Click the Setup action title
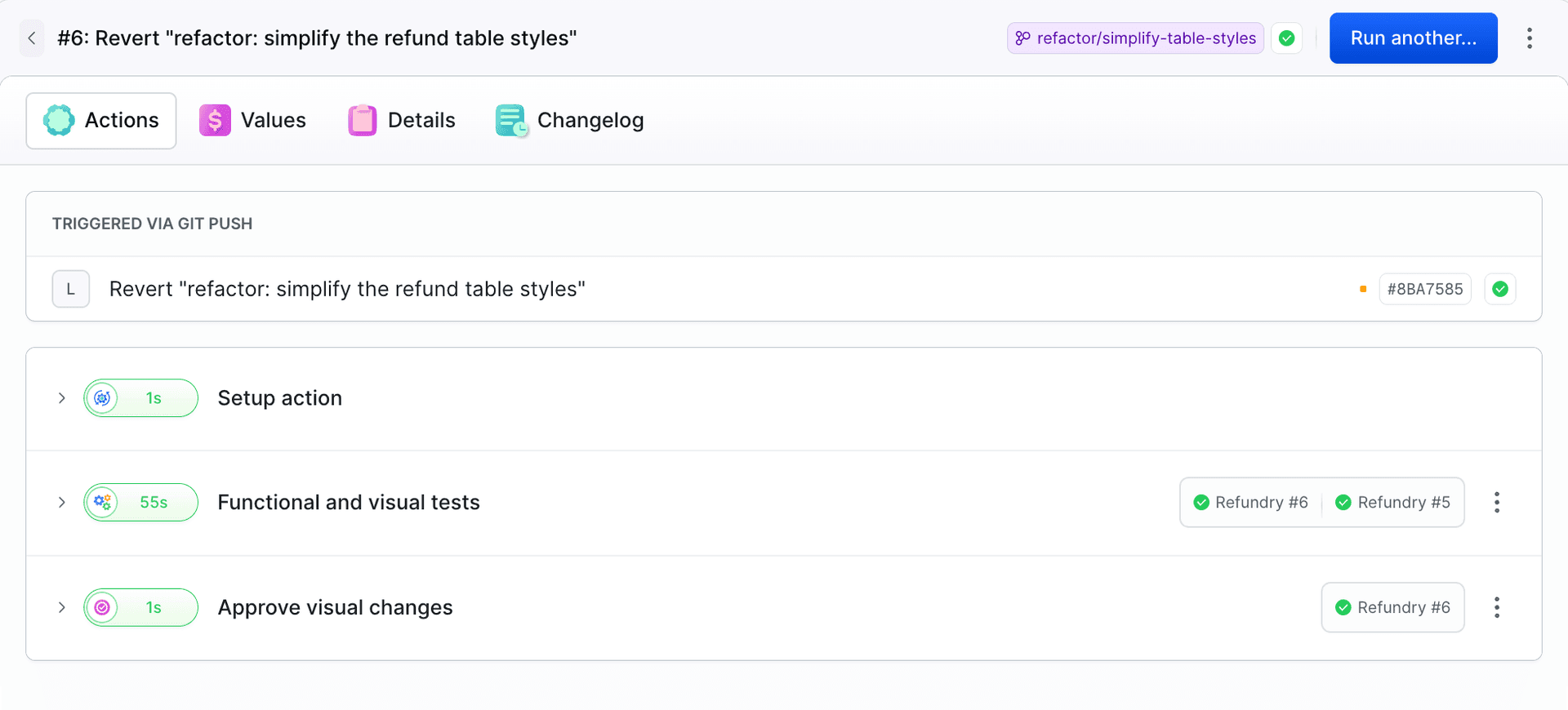The width and height of the screenshot is (1568, 710). (280, 398)
